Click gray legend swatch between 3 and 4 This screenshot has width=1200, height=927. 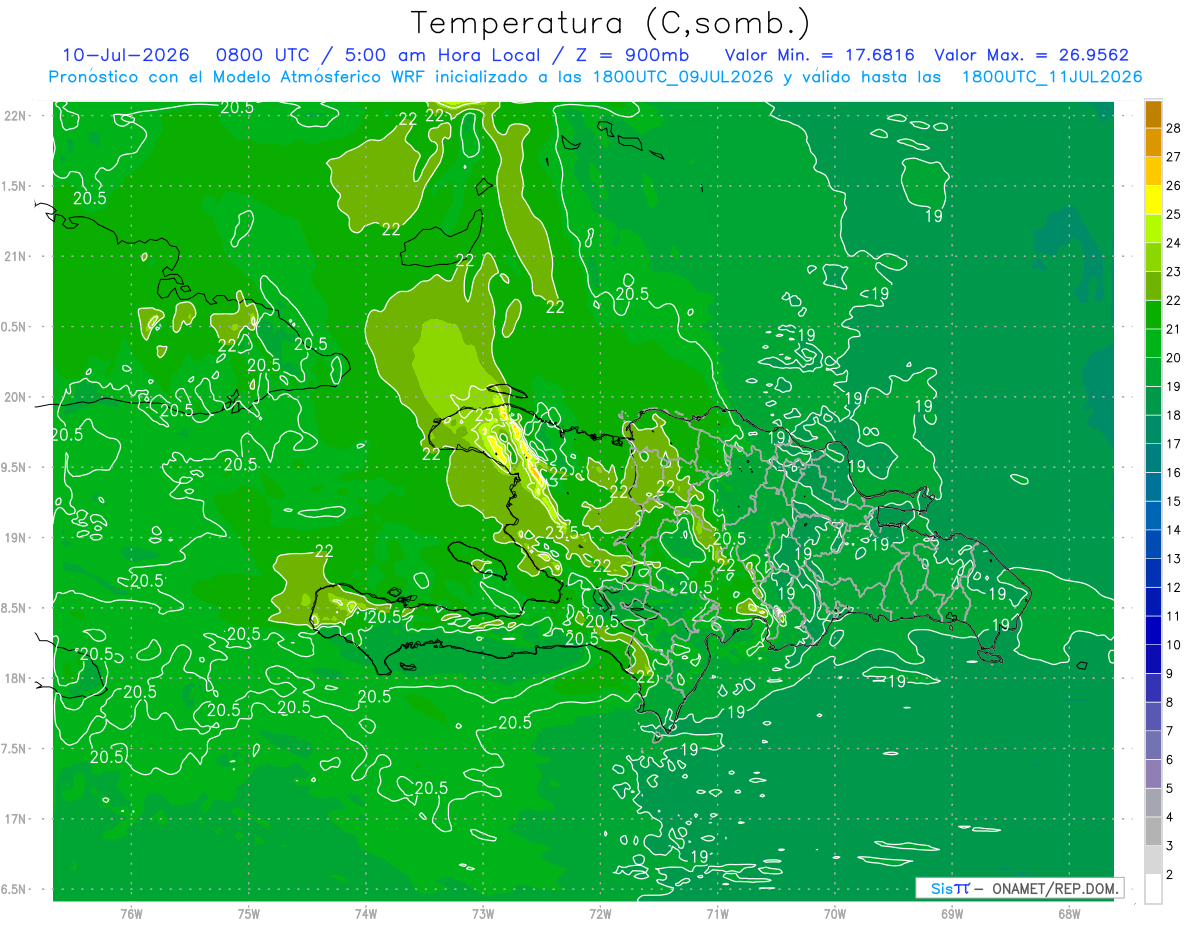pos(1153,831)
